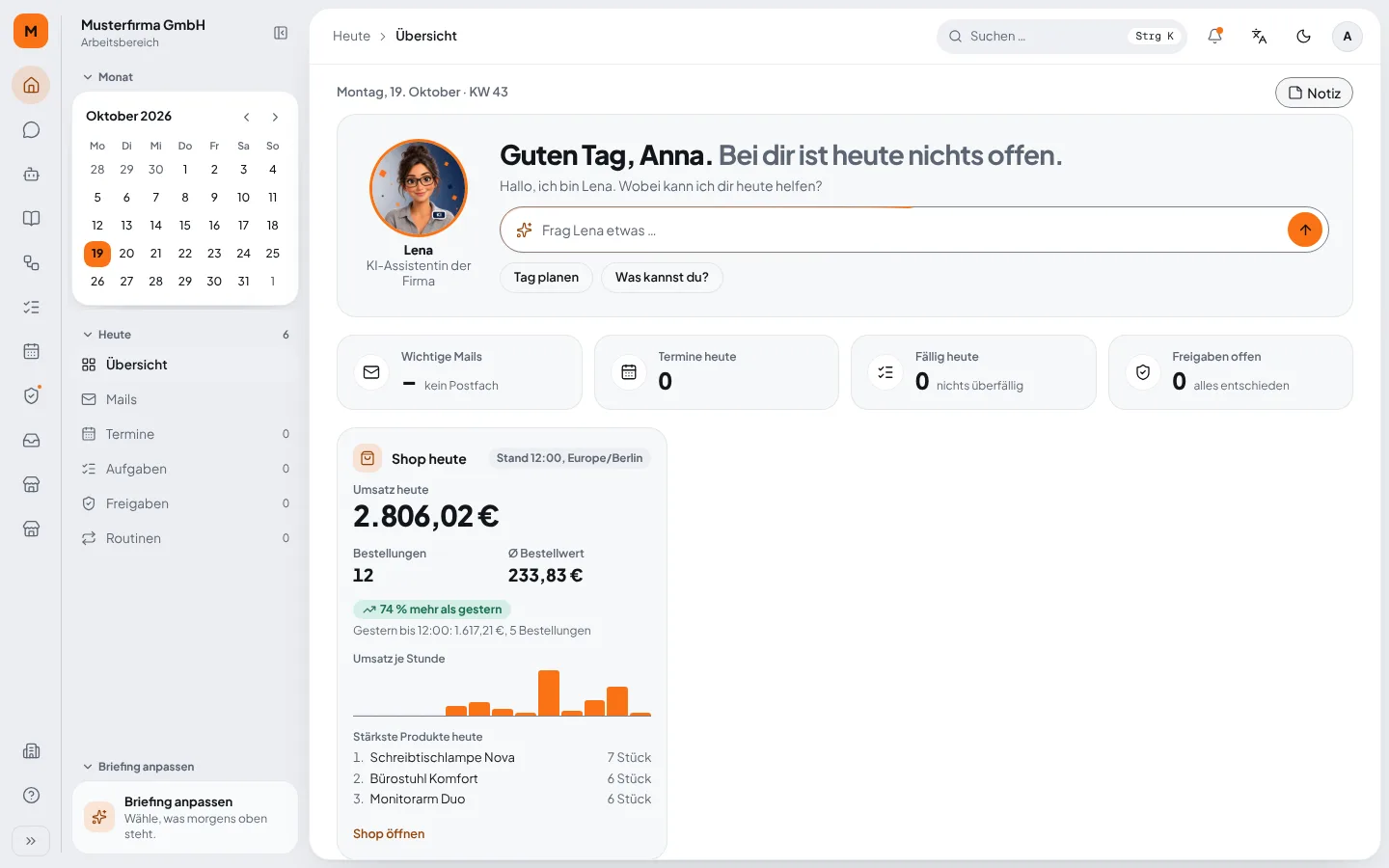The image size is (1389, 868).
Task: Open the help question mark icon
Action: pos(31,795)
